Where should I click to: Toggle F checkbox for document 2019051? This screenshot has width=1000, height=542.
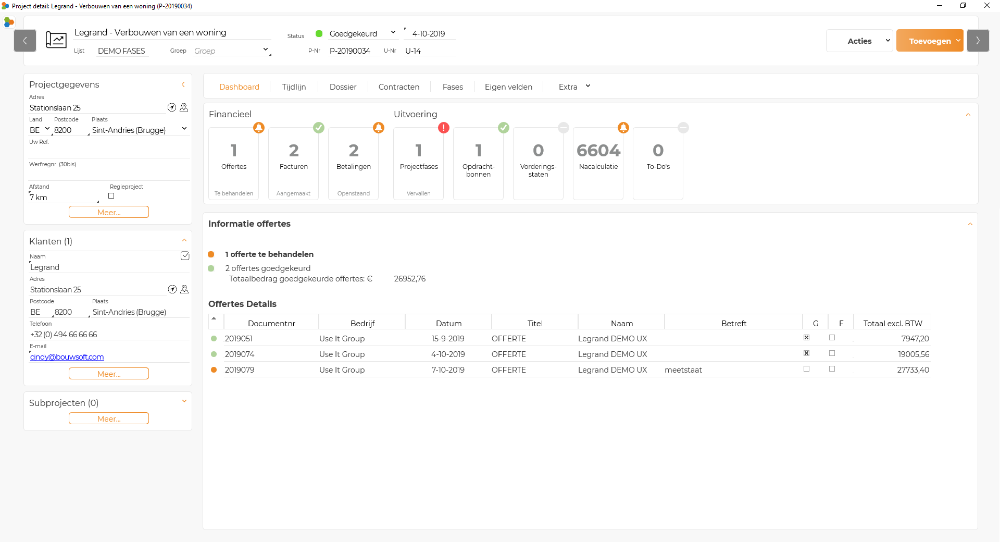832,338
